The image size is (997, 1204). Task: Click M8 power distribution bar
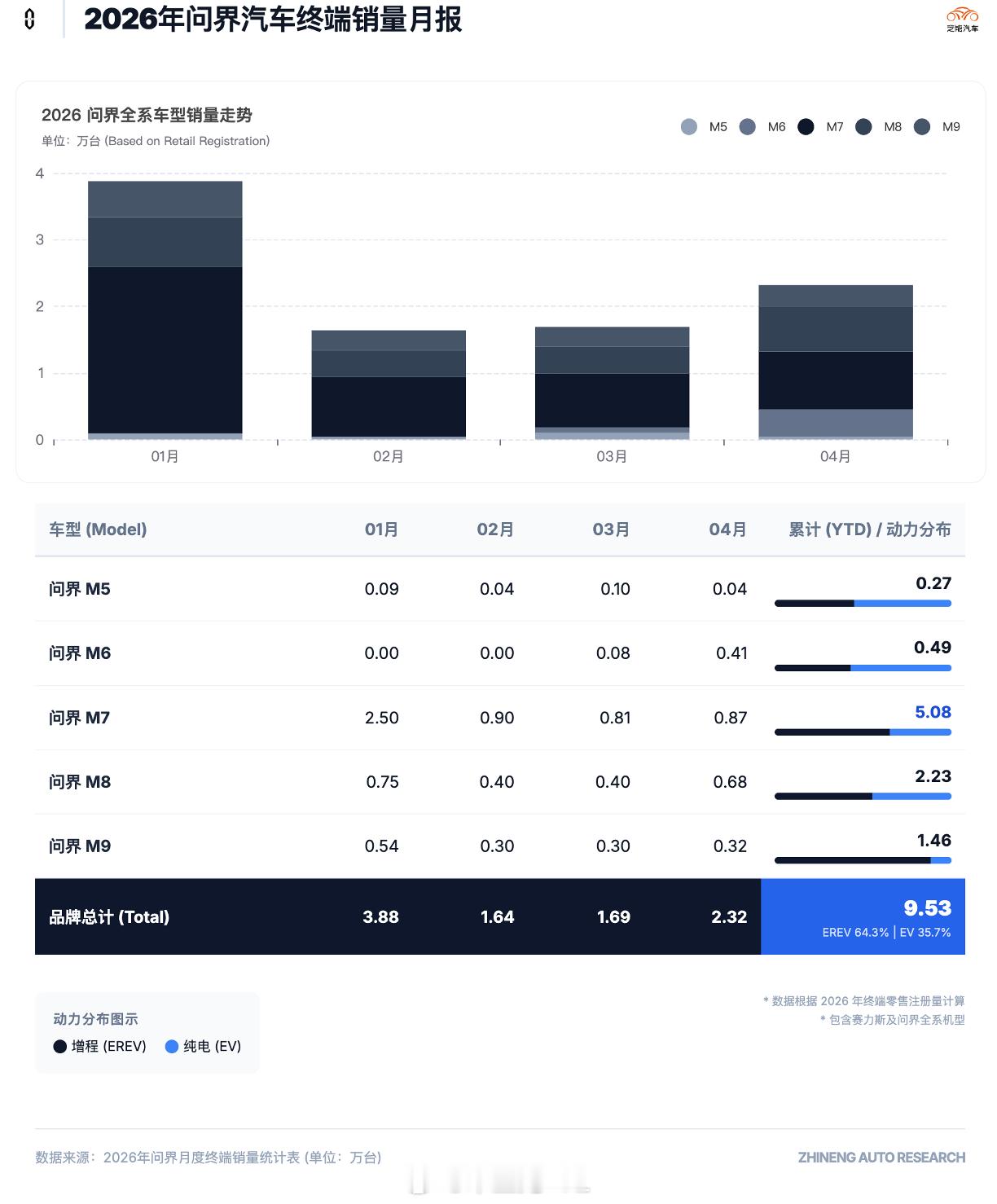click(863, 797)
